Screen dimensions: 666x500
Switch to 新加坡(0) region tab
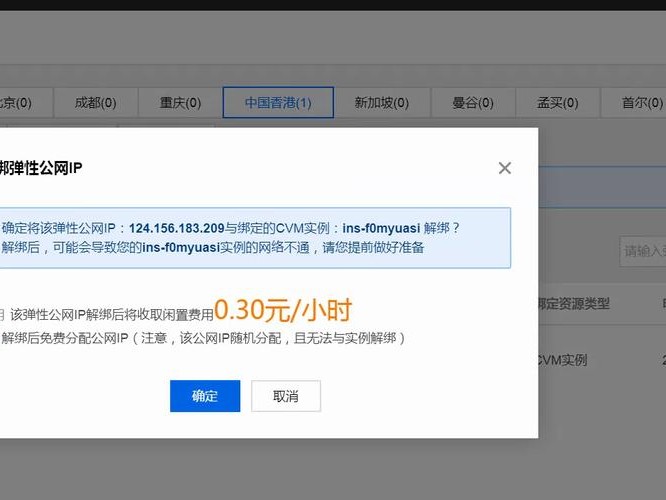click(x=382, y=102)
